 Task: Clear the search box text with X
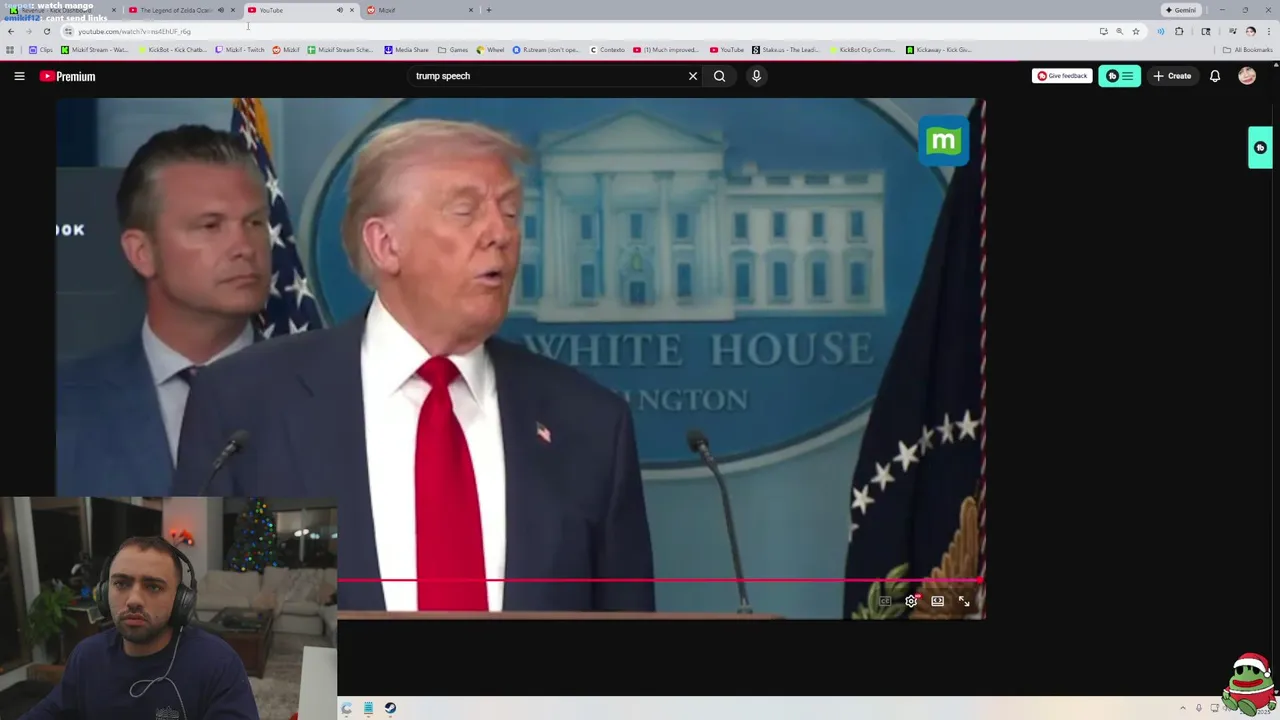coord(693,76)
